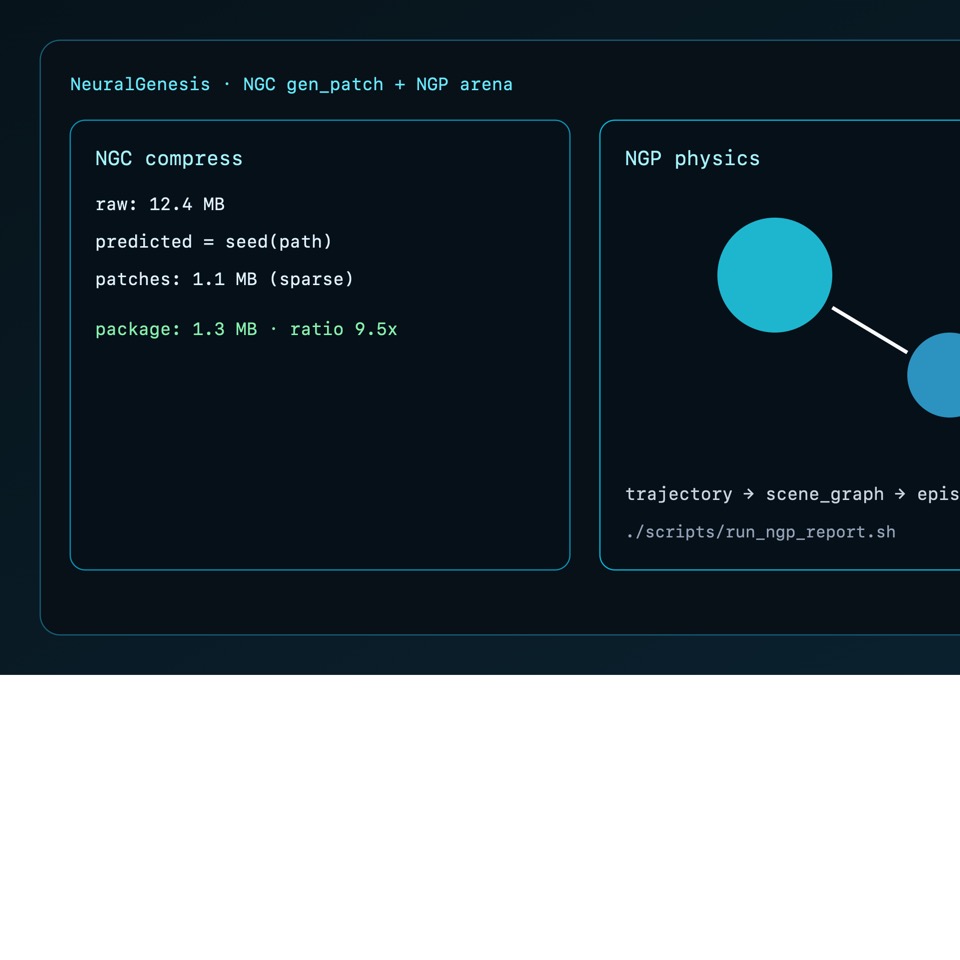
Task: Click the ./scripts/run_ngp_report.sh path
Action: pyautogui.click(x=760, y=532)
